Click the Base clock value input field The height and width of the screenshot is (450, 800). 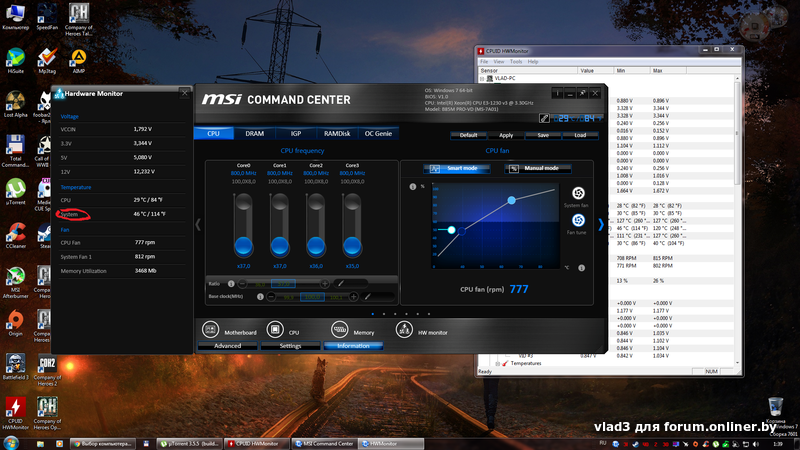pos(312,297)
